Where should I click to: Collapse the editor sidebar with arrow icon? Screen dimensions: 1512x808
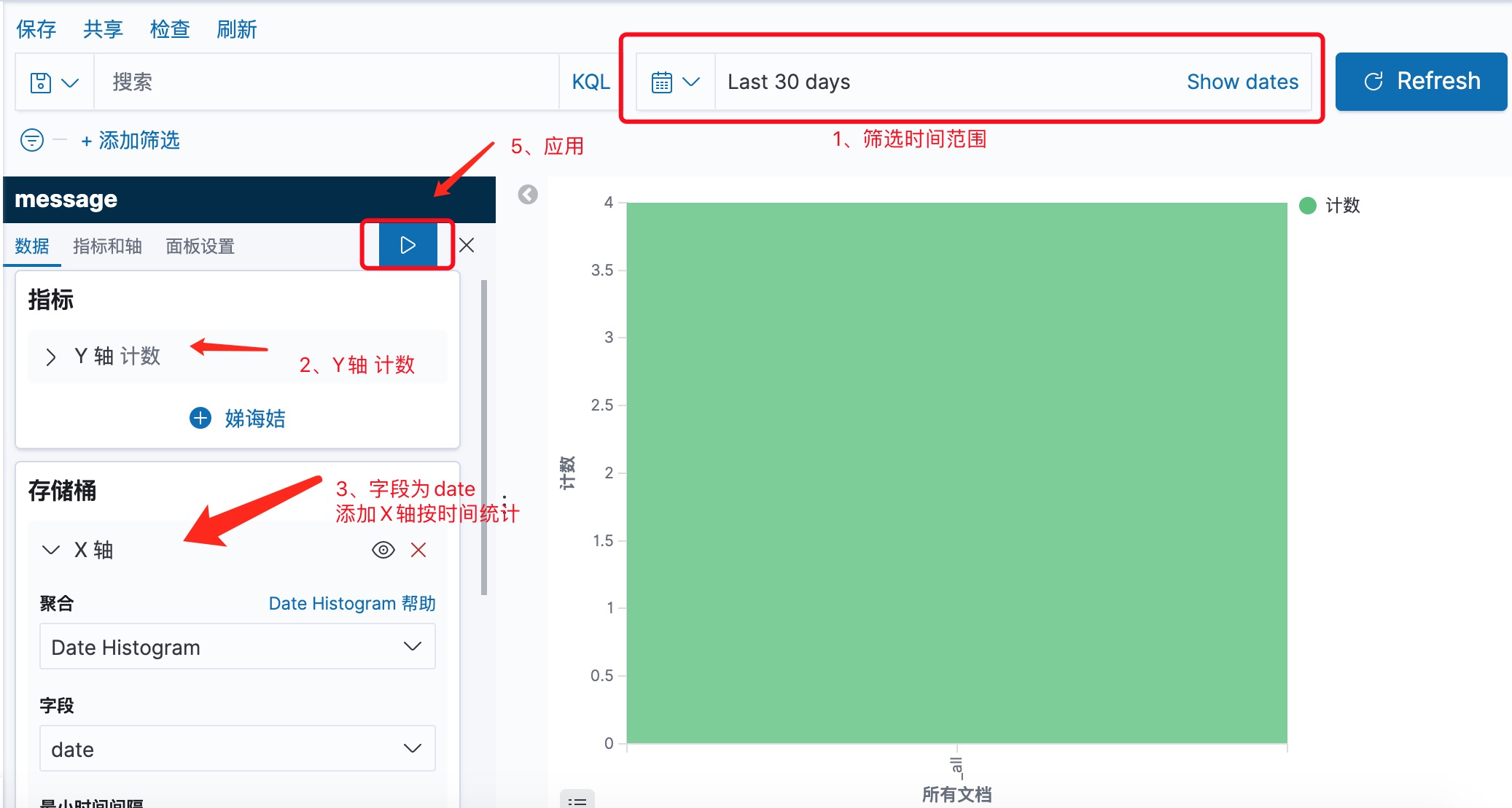(x=528, y=195)
